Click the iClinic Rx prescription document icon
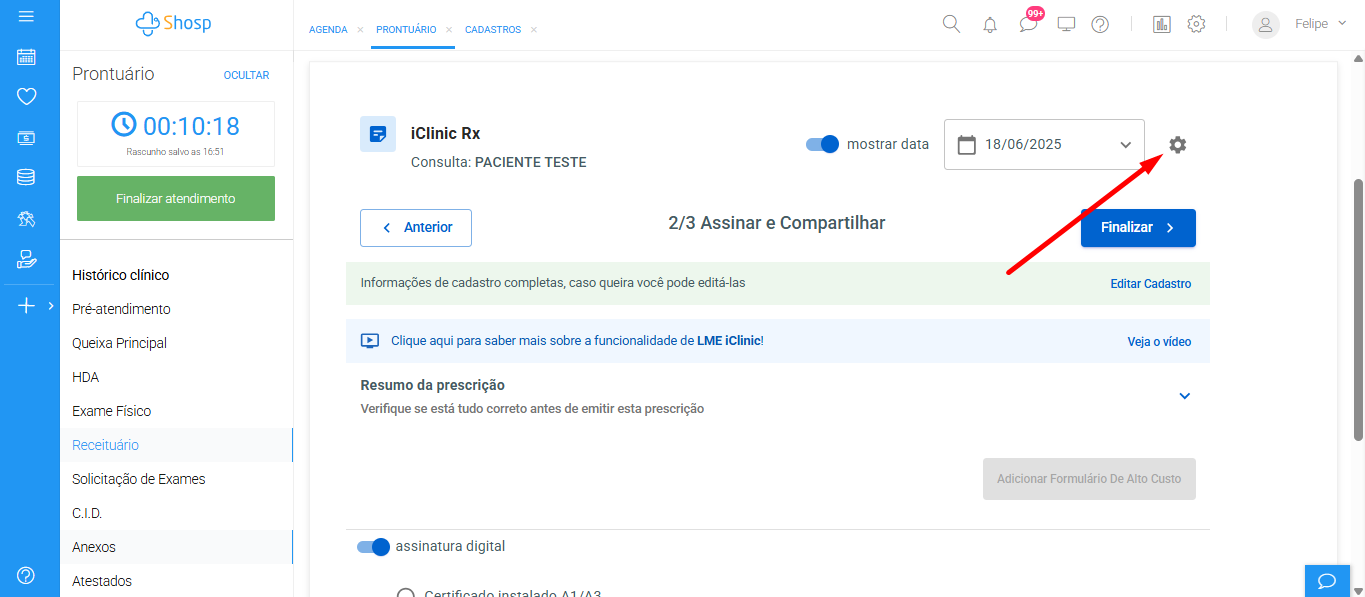1365x597 pixels. 378,134
